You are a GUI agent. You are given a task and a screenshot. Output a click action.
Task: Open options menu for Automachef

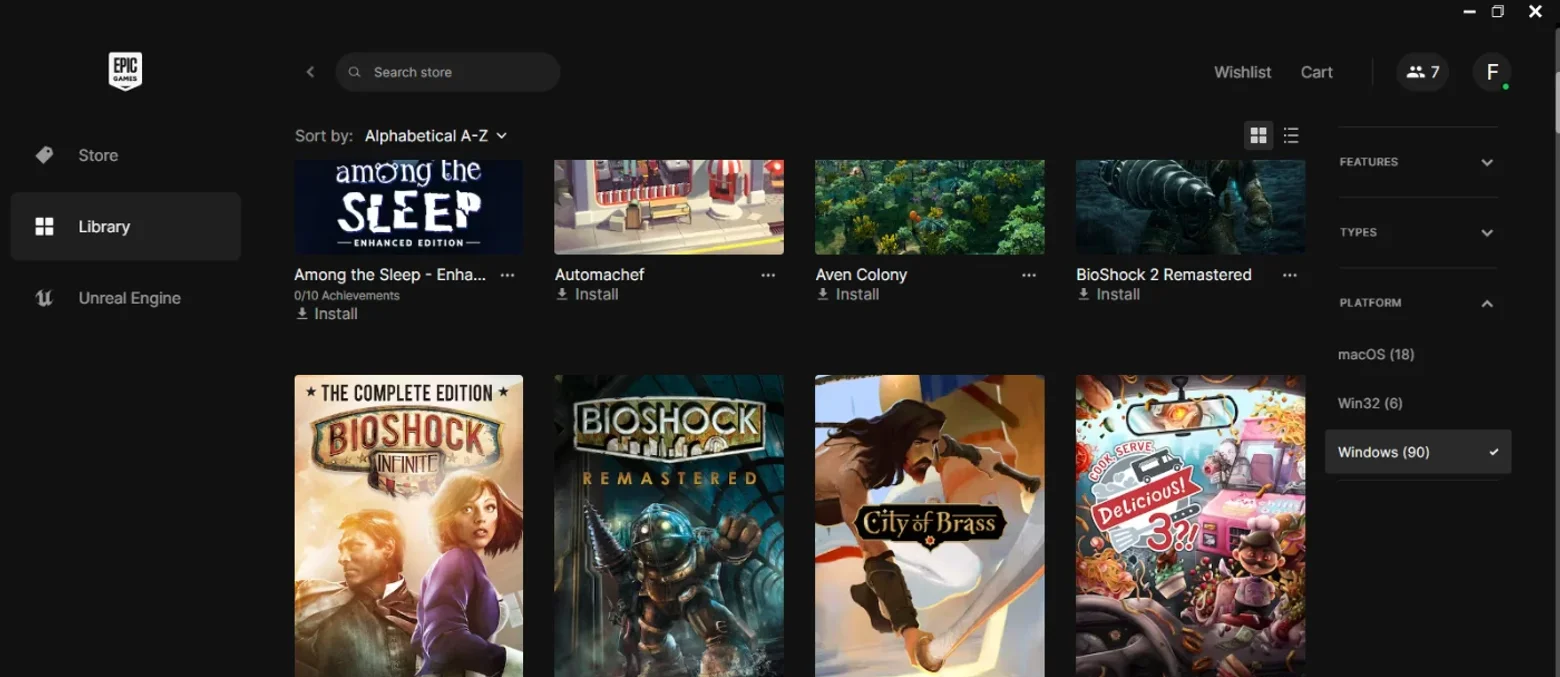[768, 275]
